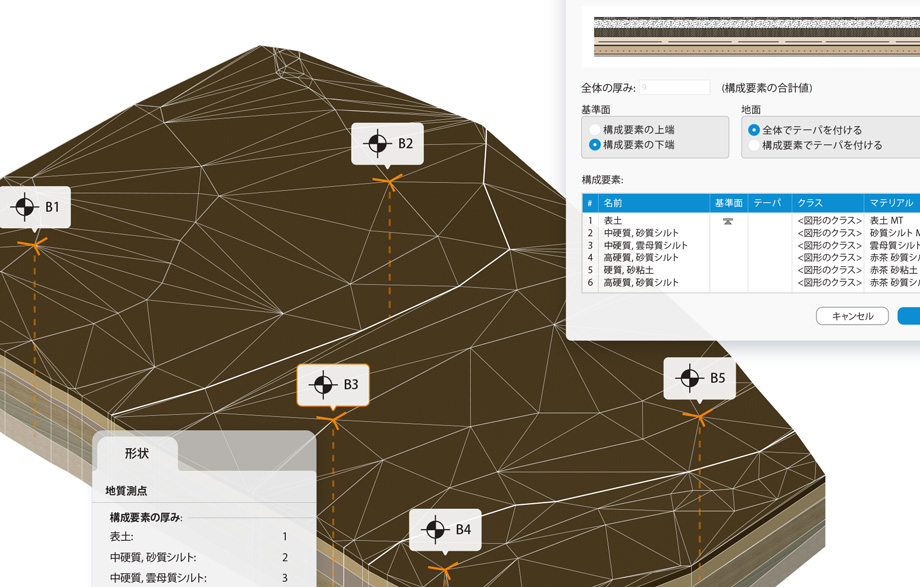Select the B1 survey point label

click(35, 207)
